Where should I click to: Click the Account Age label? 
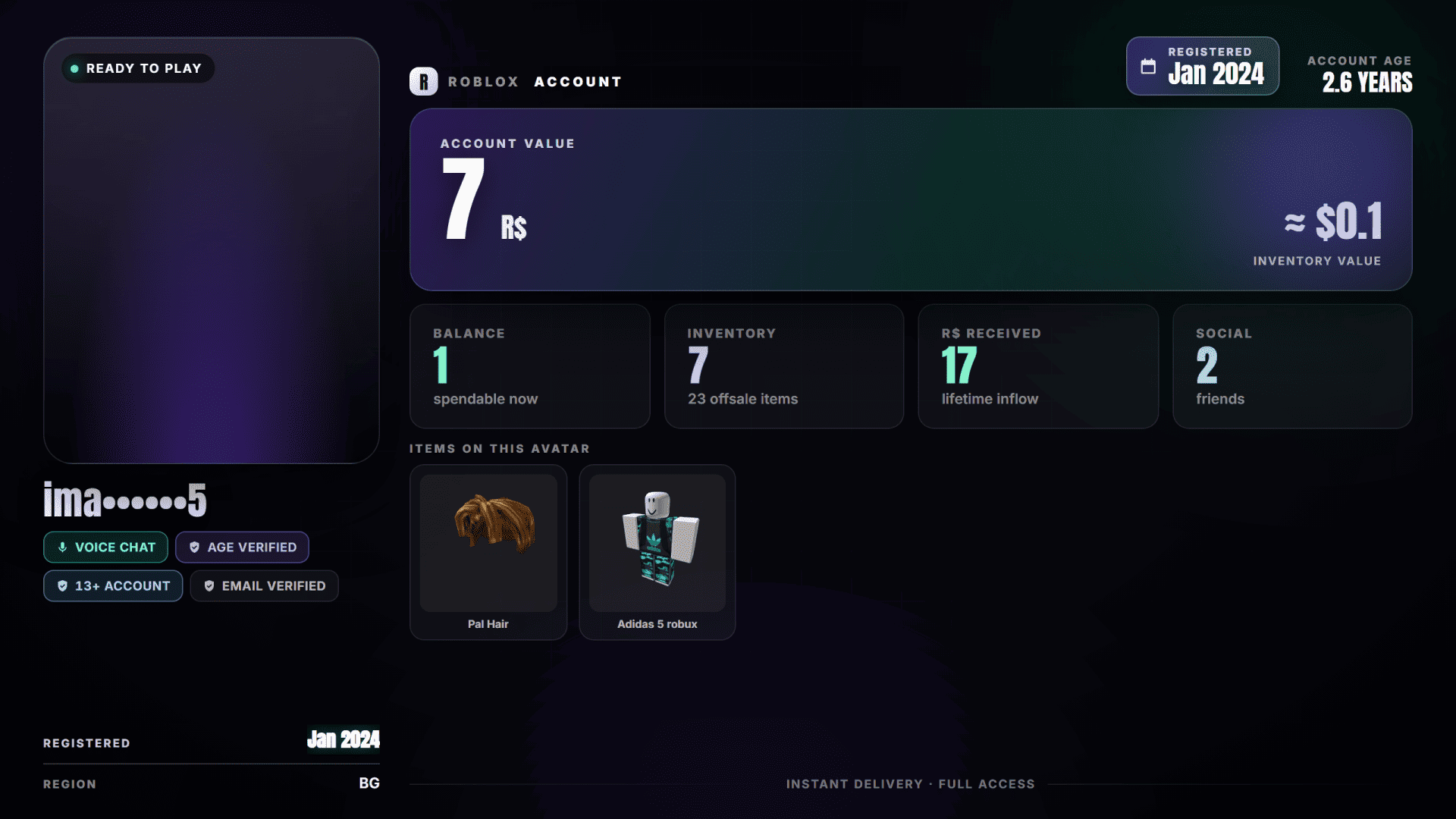pyautogui.click(x=1360, y=61)
